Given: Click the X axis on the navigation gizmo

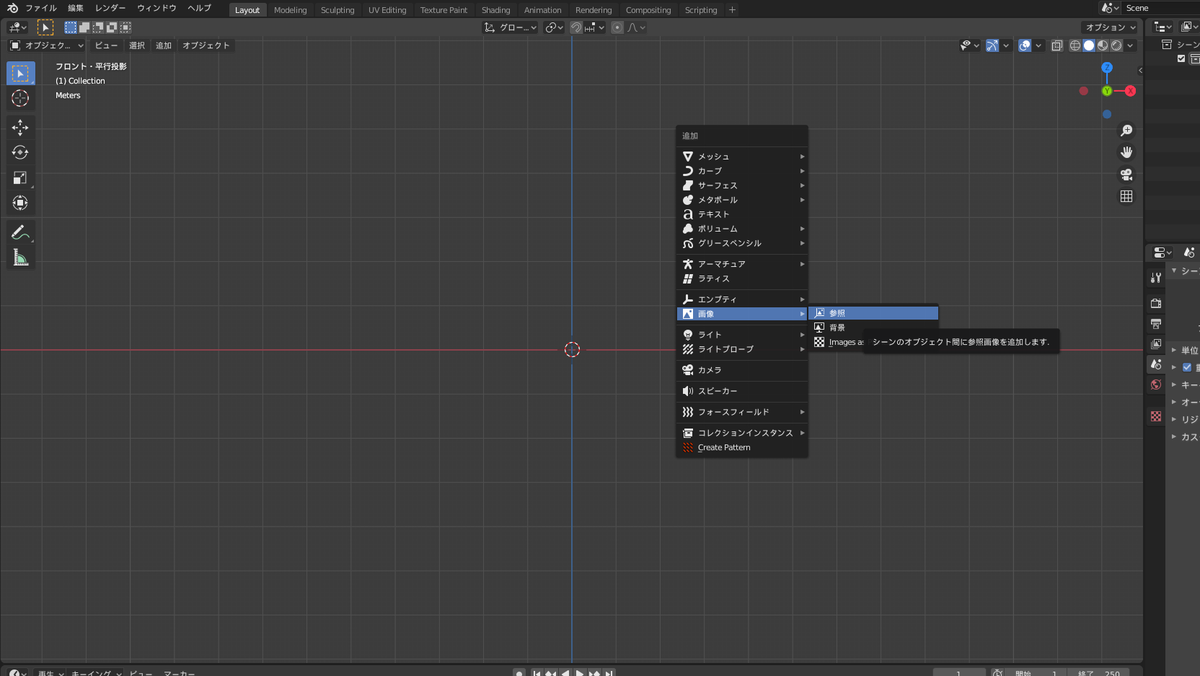Looking at the screenshot, I should click(x=1130, y=91).
